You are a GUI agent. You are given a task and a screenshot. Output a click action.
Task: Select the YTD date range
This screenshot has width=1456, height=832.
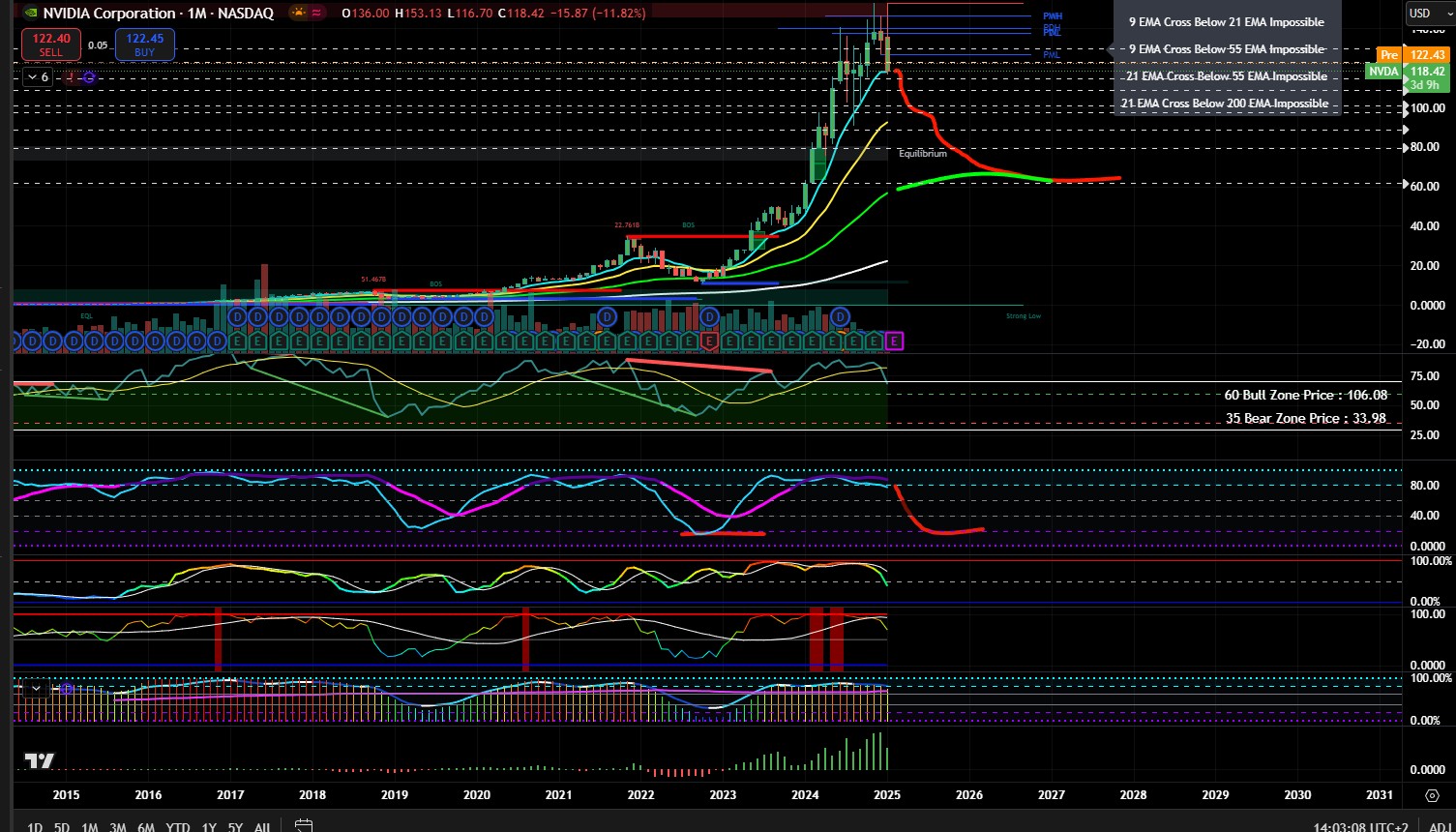pyautogui.click(x=178, y=827)
